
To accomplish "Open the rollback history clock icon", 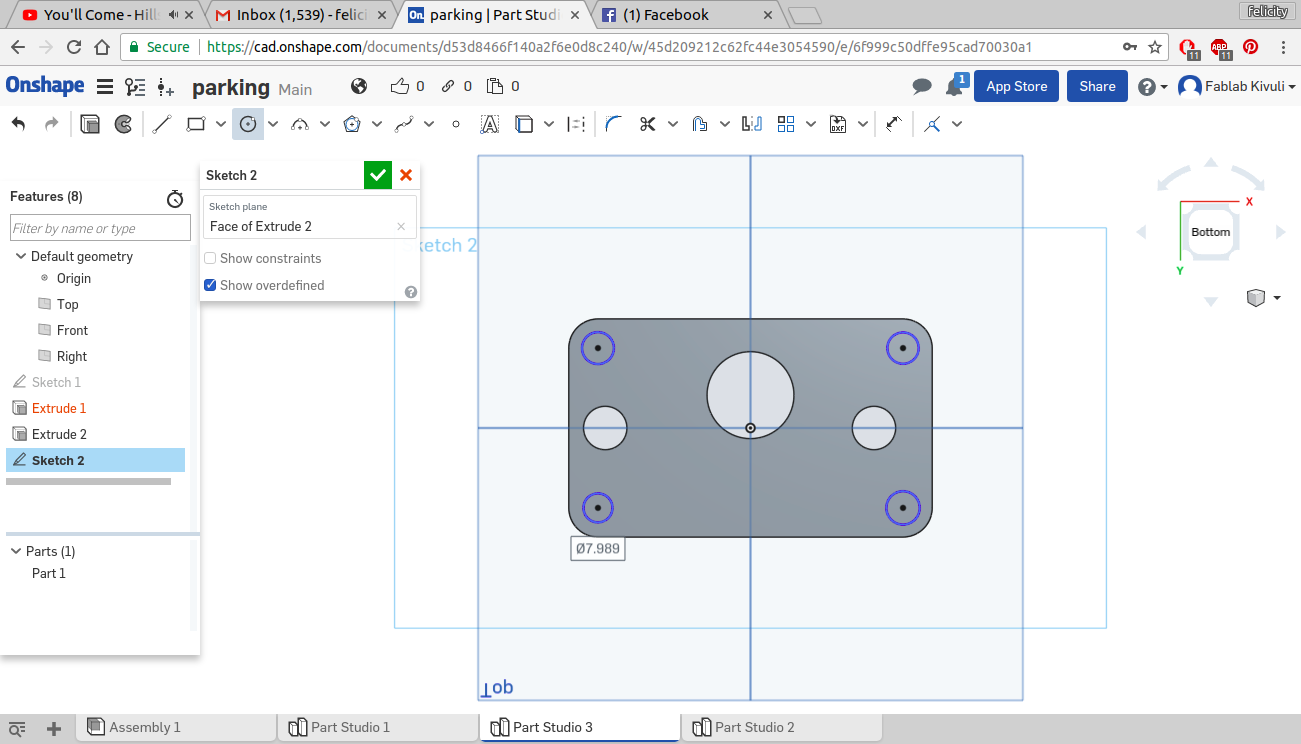I will coord(175,198).
